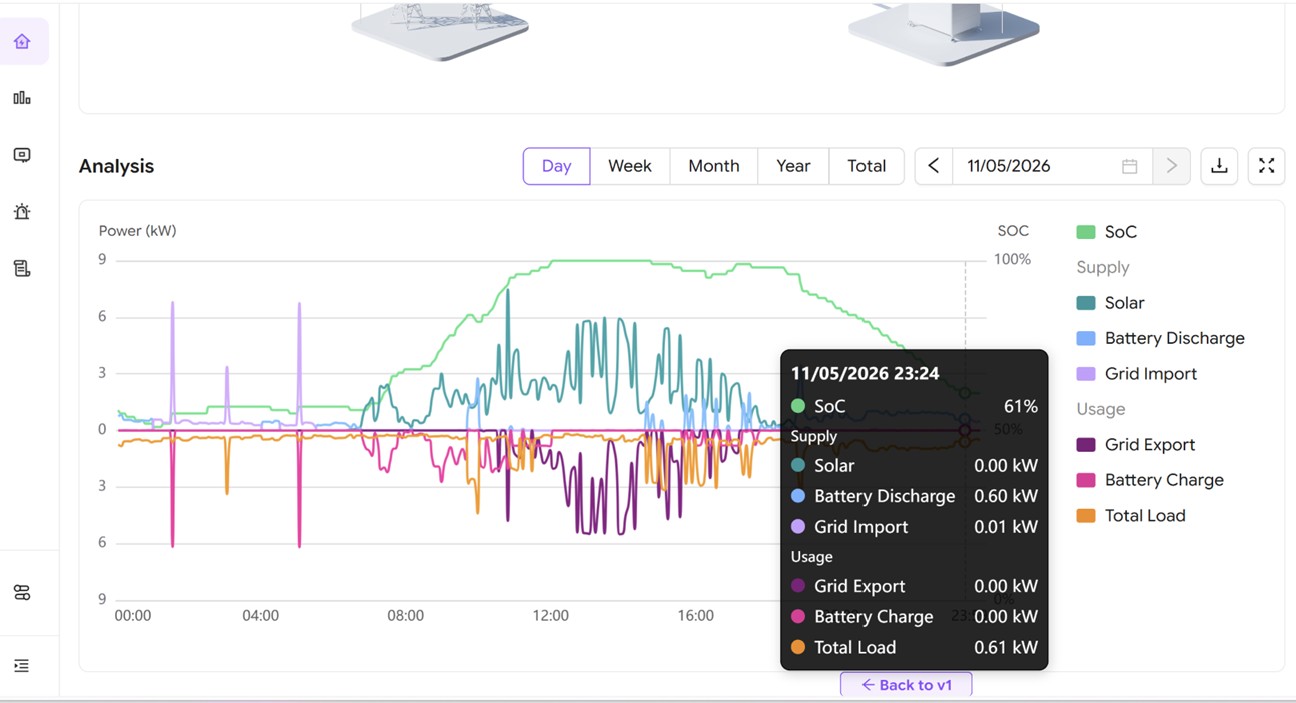This screenshot has height=703, width=1296.
Task: Toggle the Solar series in the legend
Action: 1110,303
